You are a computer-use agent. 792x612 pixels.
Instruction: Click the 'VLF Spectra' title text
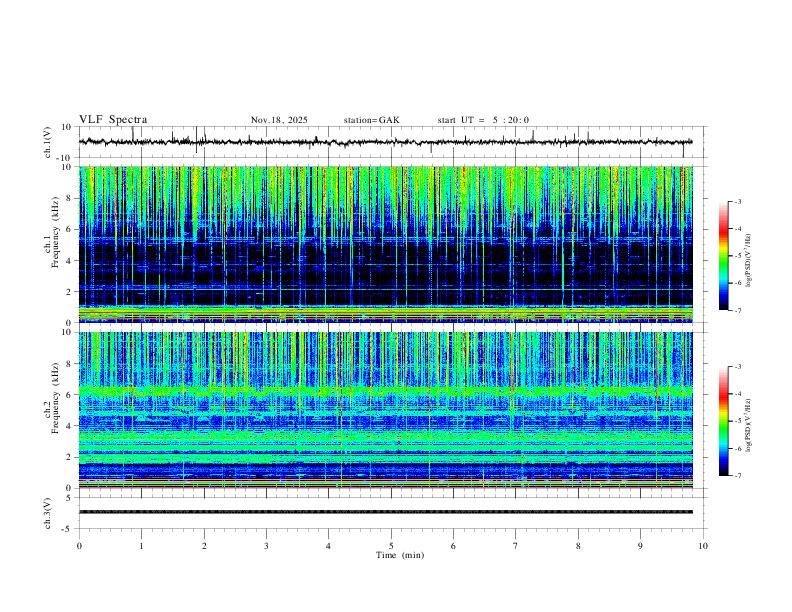pyautogui.click(x=113, y=120)
